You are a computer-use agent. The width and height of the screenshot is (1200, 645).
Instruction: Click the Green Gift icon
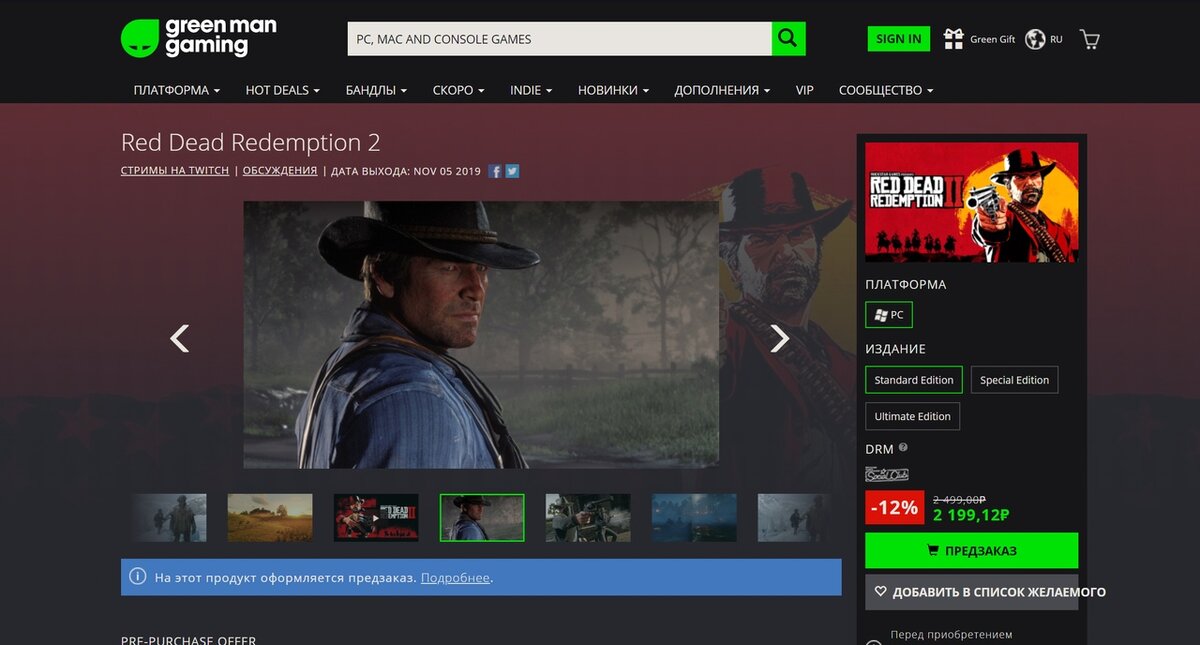[953, 38]
